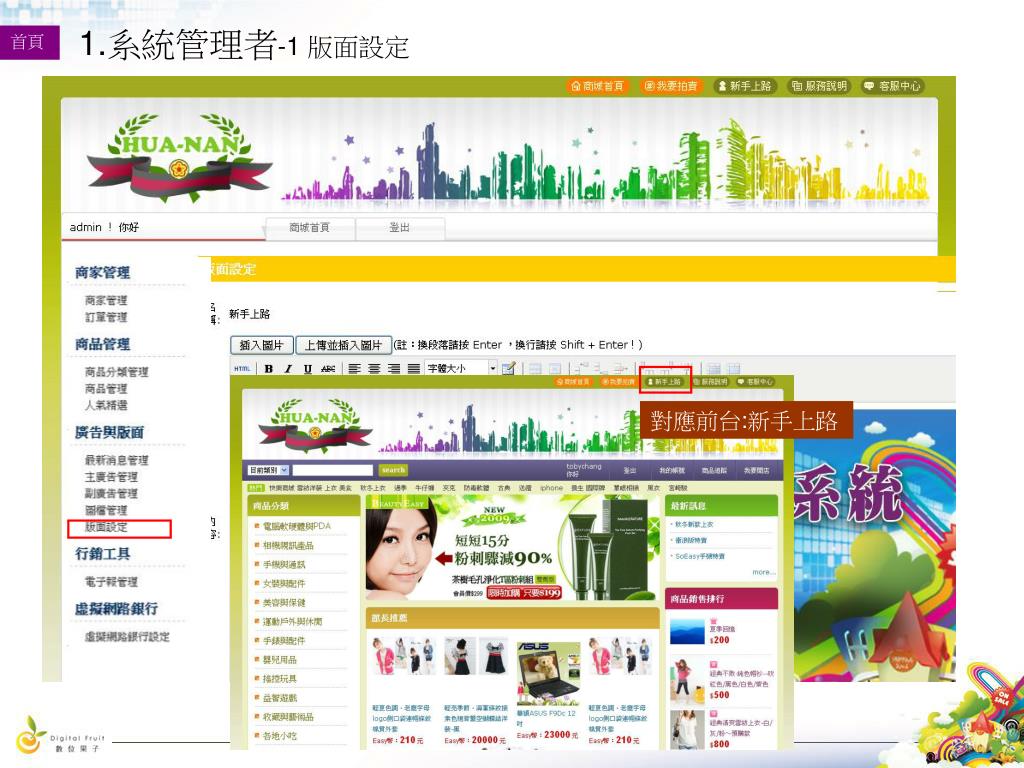Open the SoEasy news item under 最新訊息

point(699,556)
